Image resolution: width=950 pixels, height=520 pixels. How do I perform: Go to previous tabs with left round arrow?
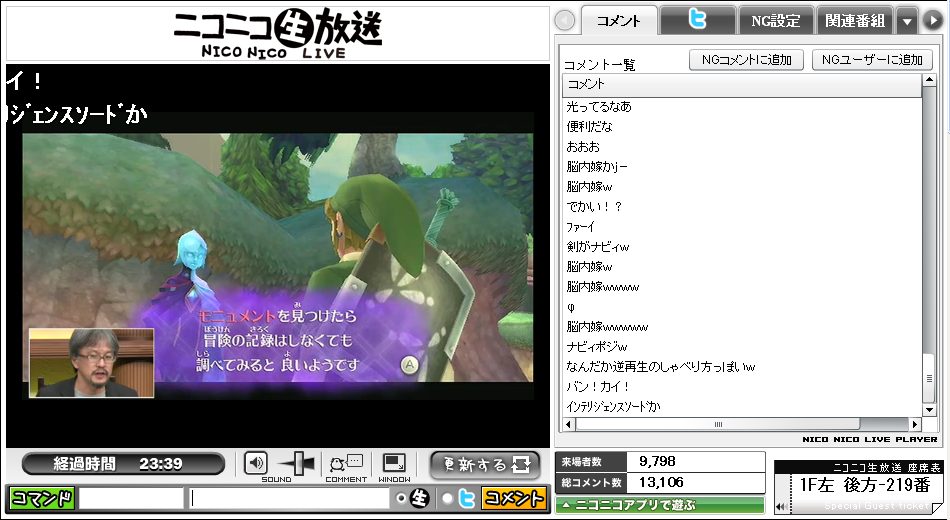pos(565,21)
